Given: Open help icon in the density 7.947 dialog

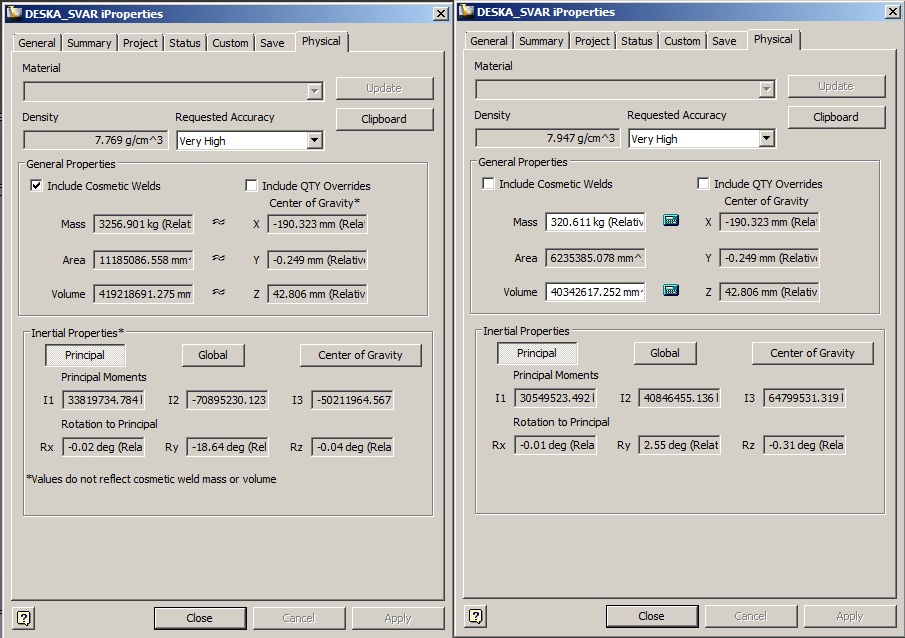Looking at the screenshot, I should [477, 615].
